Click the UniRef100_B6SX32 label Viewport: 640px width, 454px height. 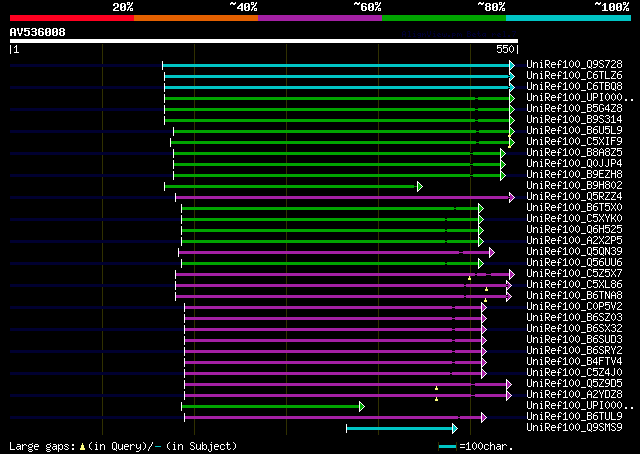pos(574,329)
